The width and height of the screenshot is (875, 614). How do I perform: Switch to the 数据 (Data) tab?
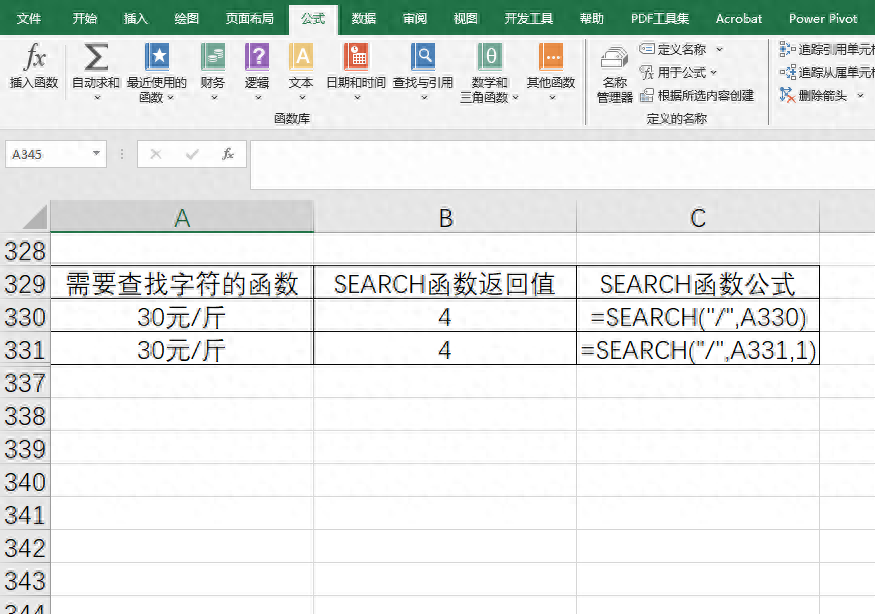(364, 18)
